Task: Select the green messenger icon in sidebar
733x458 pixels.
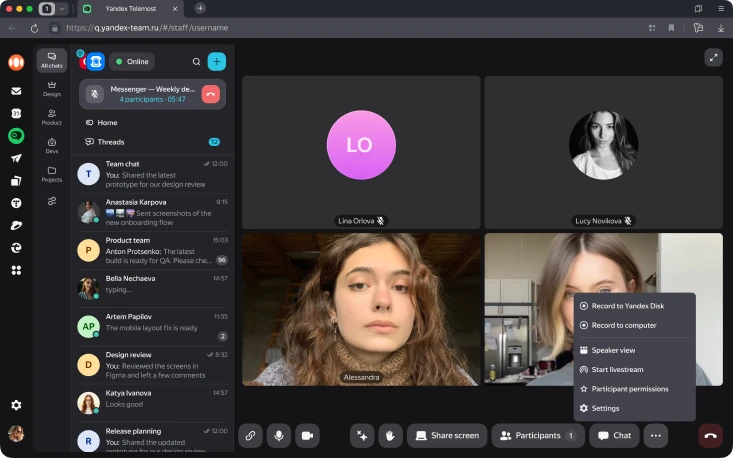Action: (16, 136)
